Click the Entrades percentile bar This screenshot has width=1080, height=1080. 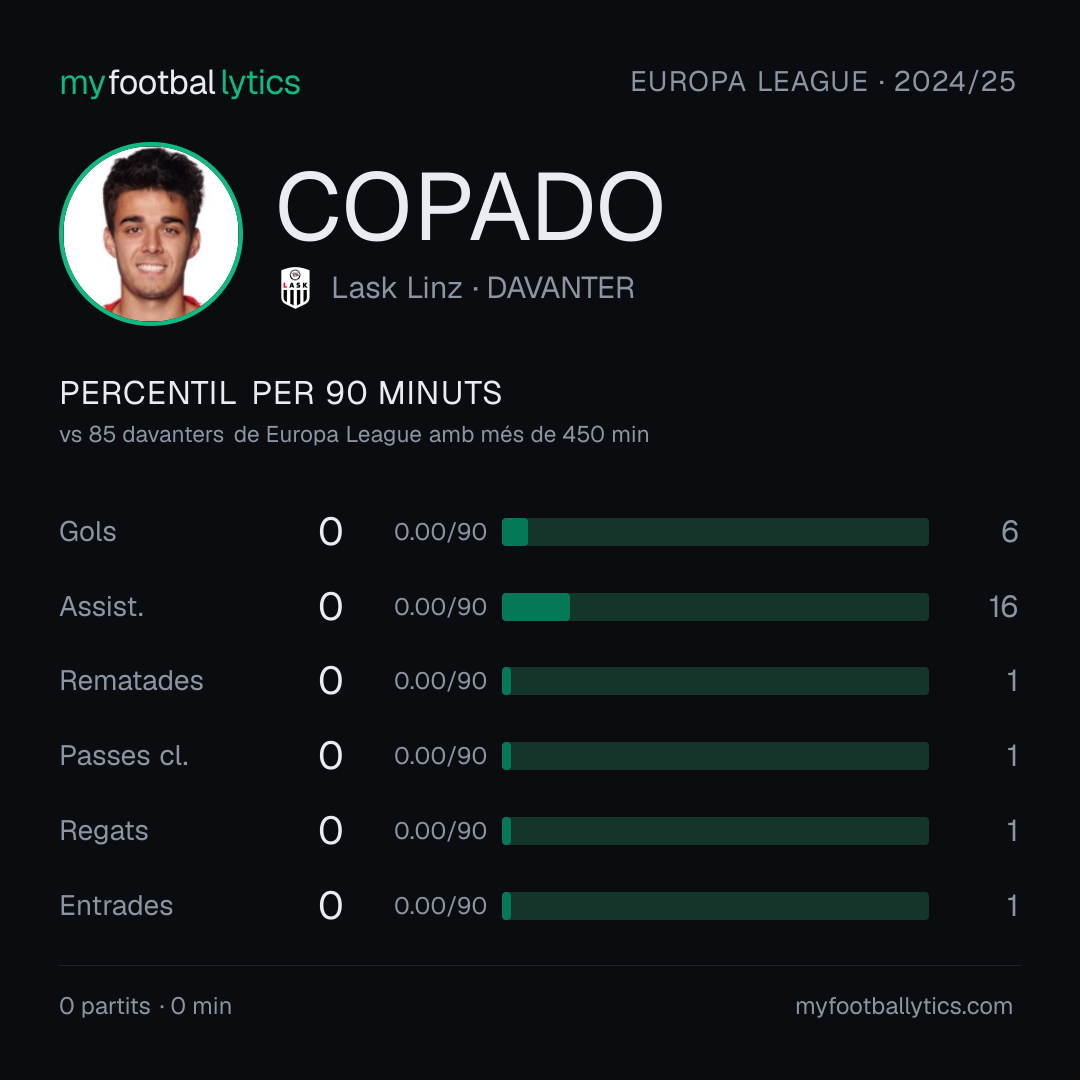click(715, 906)
